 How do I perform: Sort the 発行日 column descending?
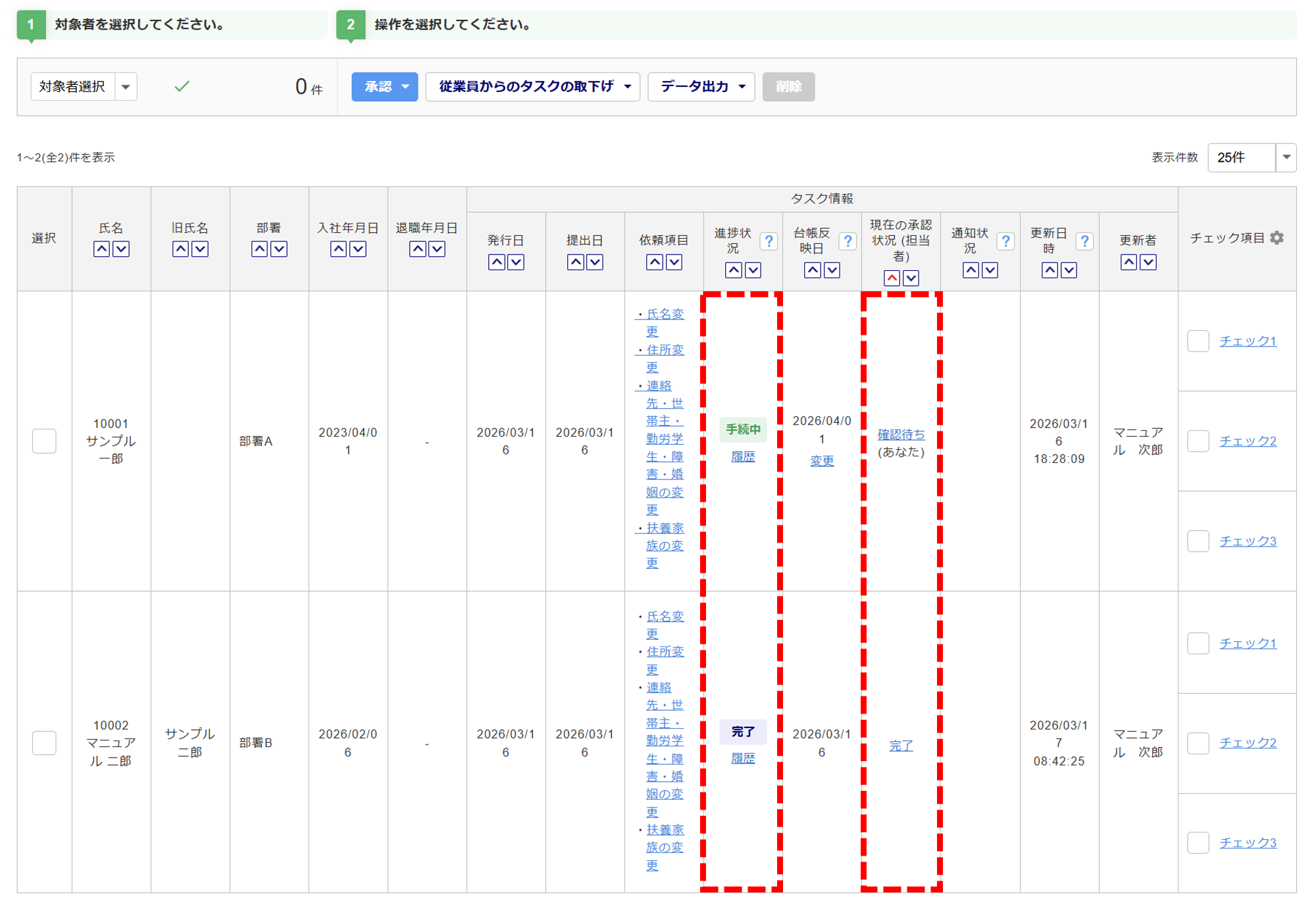516,262
